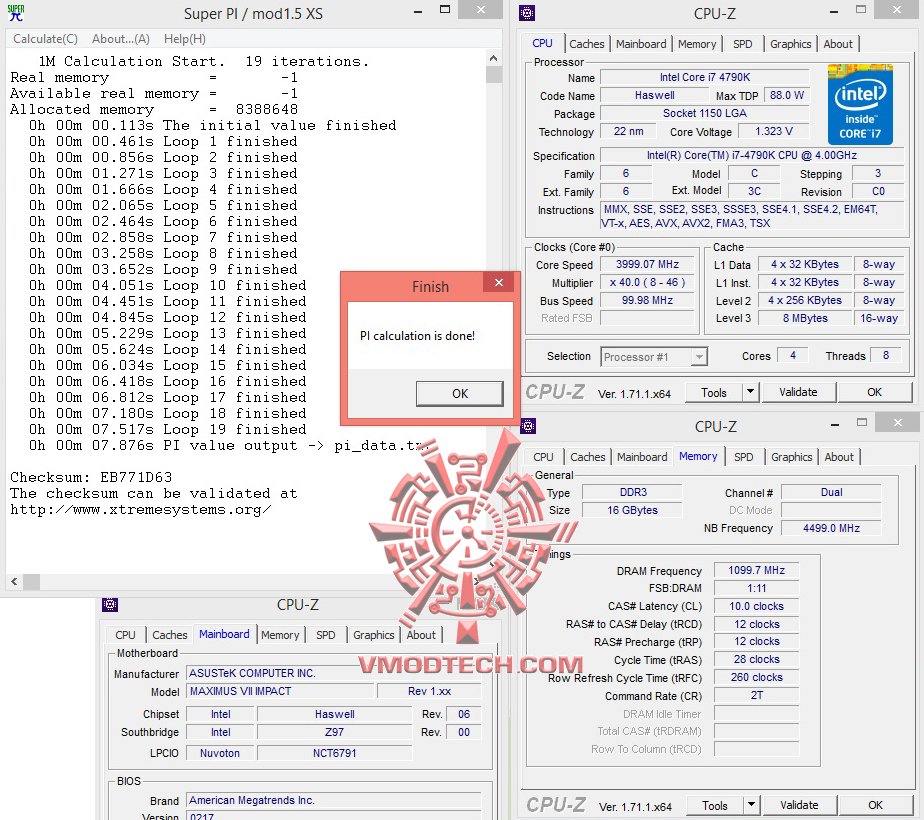
Task: Expand Tools dropdown arrow in Memory CPU-Z window
Action: (751, 805)
